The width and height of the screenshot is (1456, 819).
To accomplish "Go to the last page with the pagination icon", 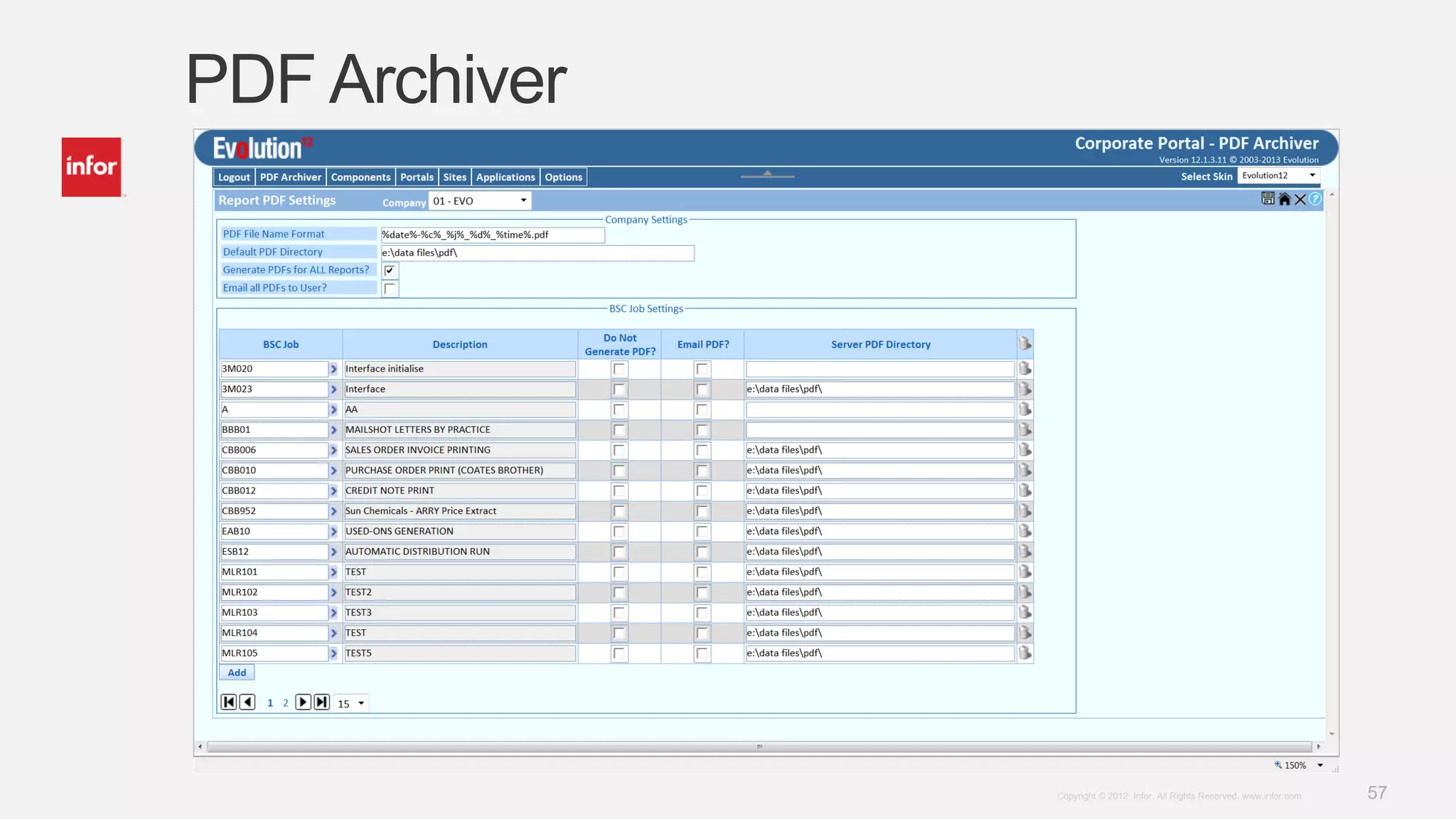I will pos(322,702).
